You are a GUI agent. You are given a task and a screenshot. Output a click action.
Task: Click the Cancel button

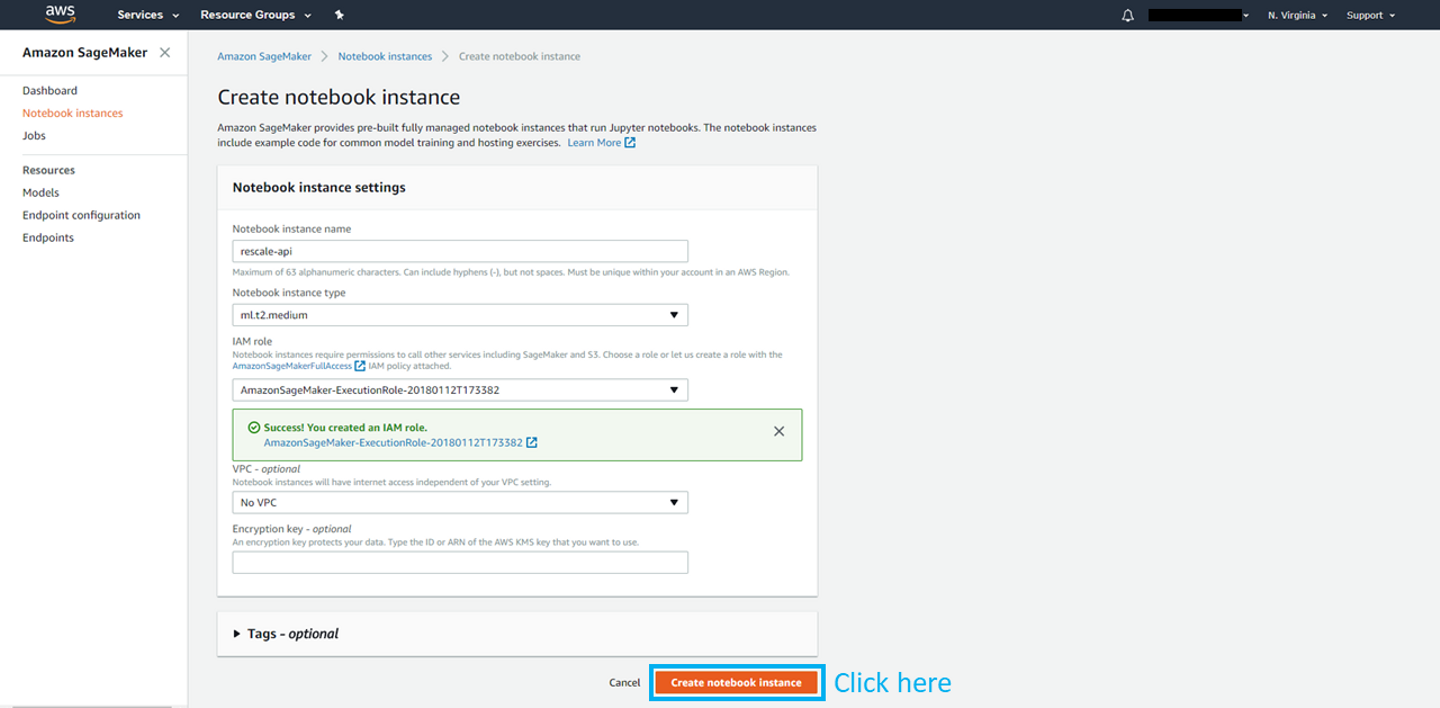[x=624, y=683]
